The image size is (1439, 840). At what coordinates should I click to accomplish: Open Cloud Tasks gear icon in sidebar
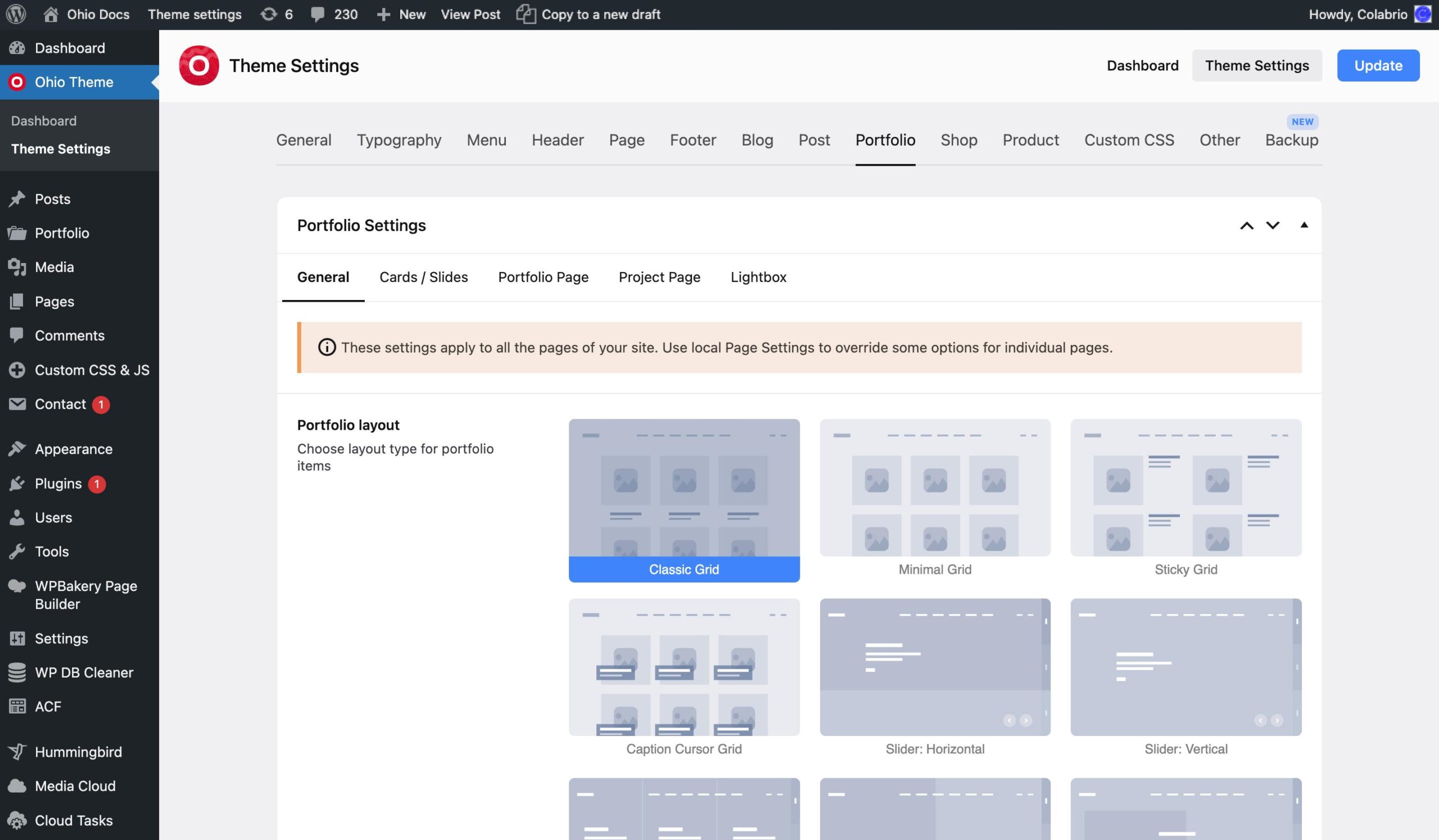pyautogui.click(x=17, y=820)
